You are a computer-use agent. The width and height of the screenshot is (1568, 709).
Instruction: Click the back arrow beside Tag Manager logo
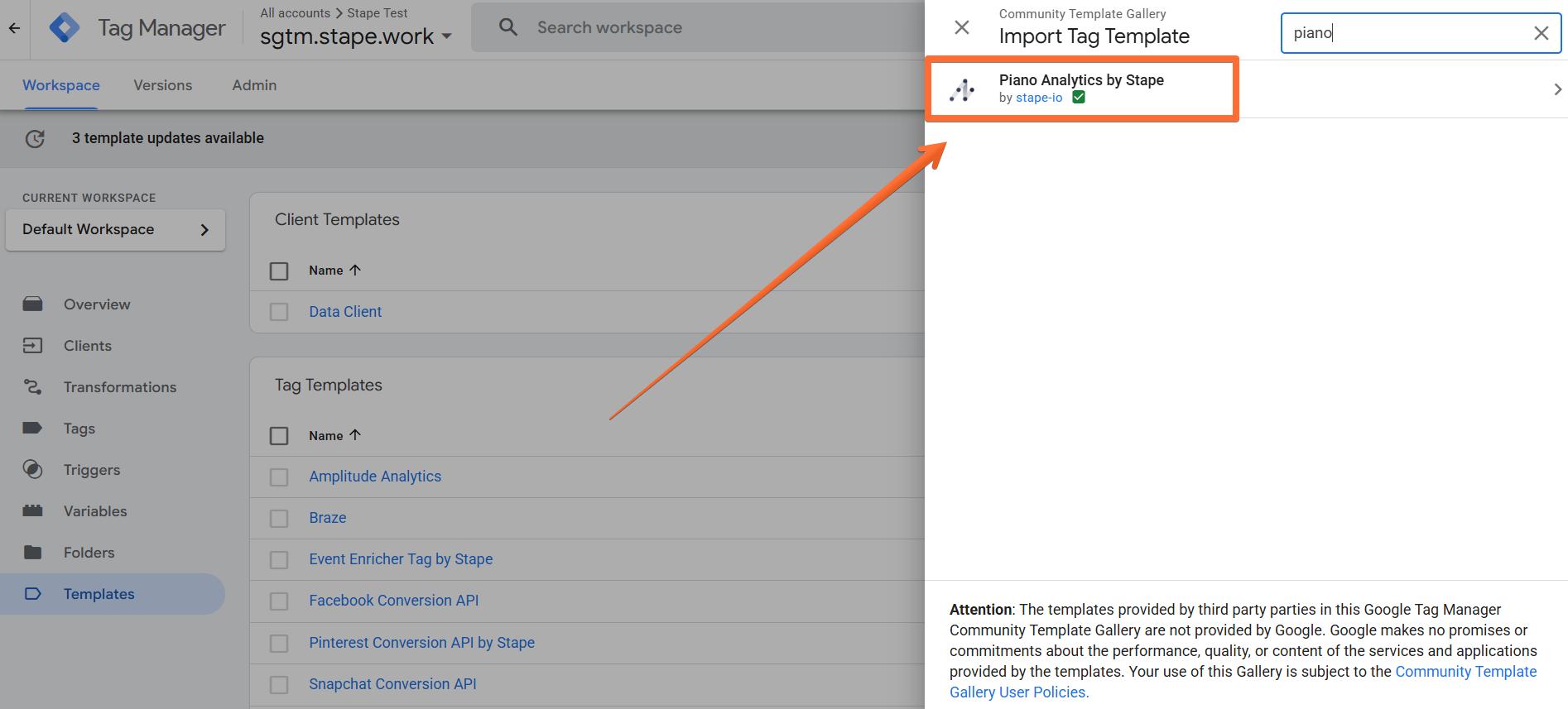[x=14, y=28]
